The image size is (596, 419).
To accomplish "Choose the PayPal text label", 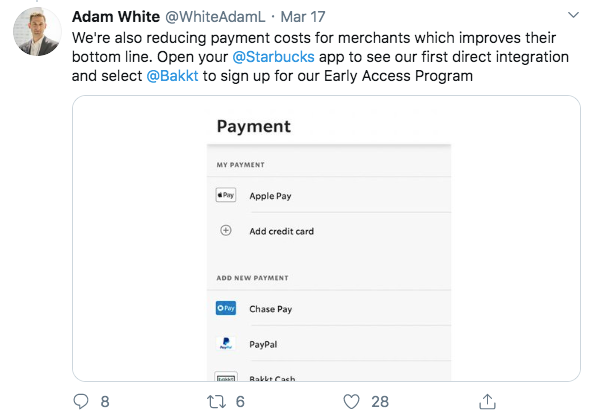I will [263, 344].
